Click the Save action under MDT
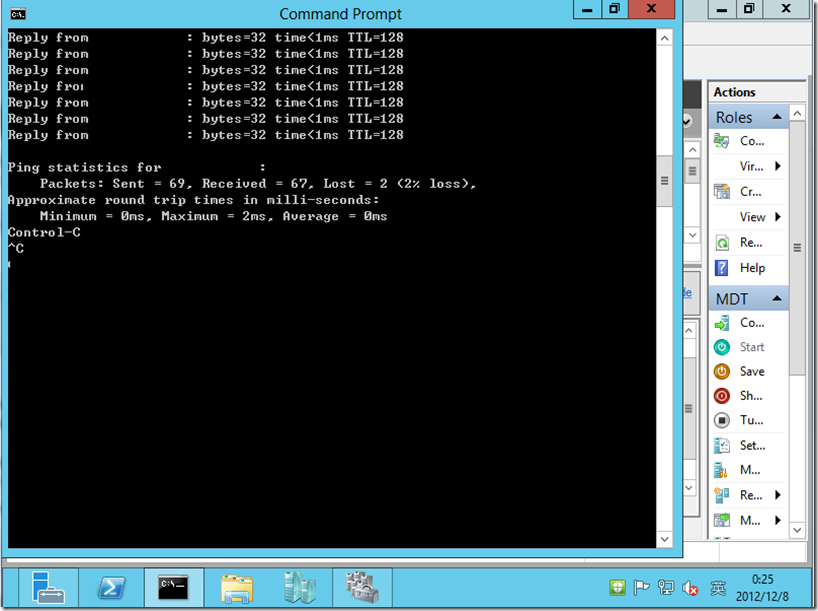 click(x=750, y=372)
